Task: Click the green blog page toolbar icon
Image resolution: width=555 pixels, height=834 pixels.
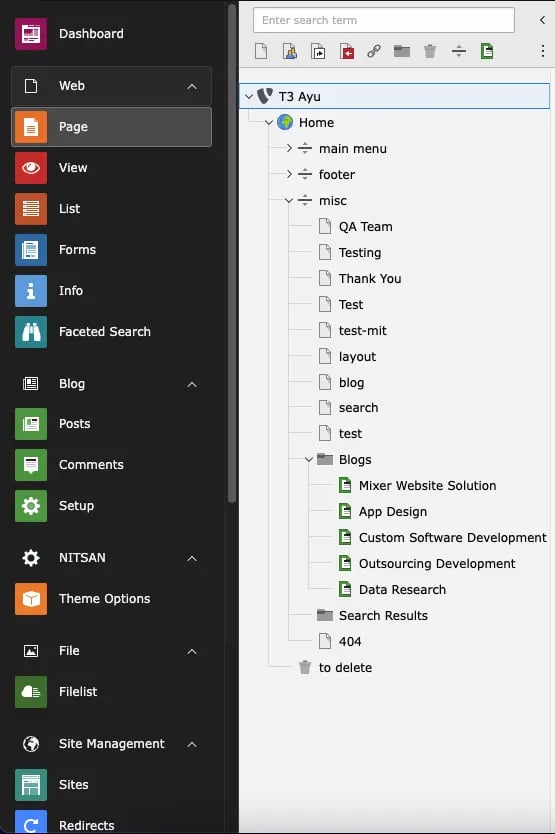Action: pos(487,51)
